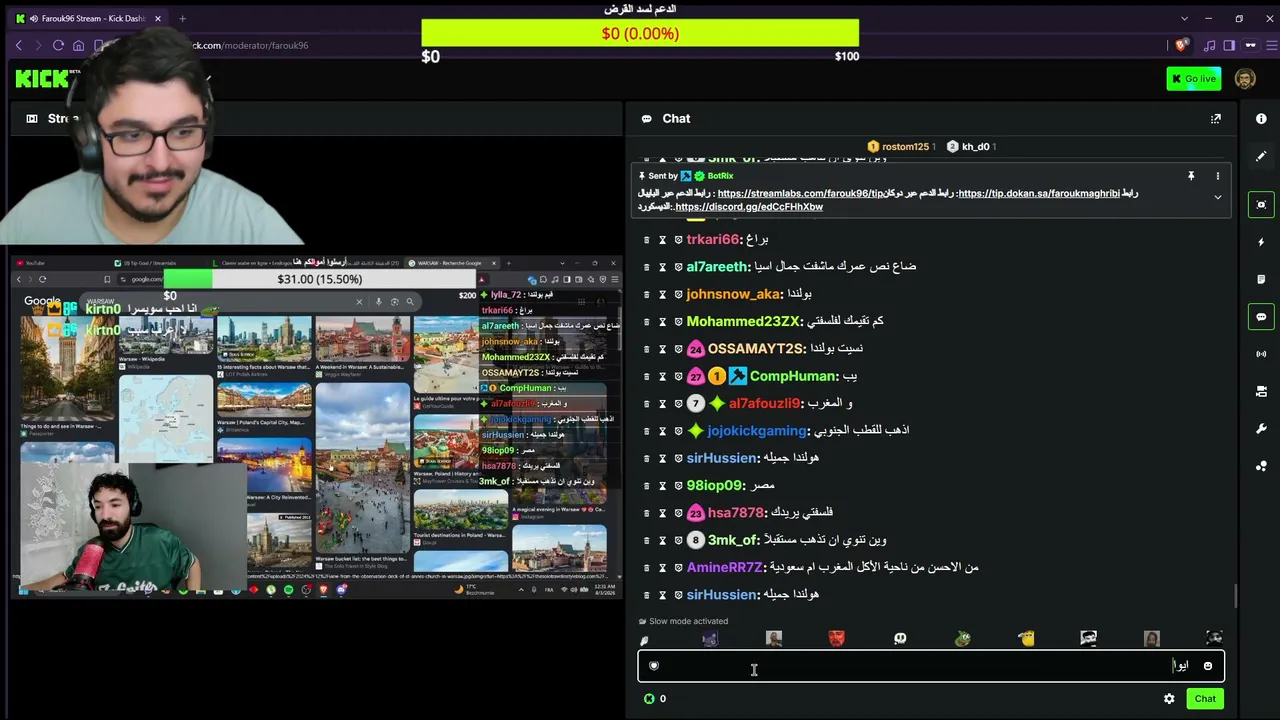Ban user johnsnow_aka with shield icon
This screenshot has width=1280, height=720.
click(678, 294)
